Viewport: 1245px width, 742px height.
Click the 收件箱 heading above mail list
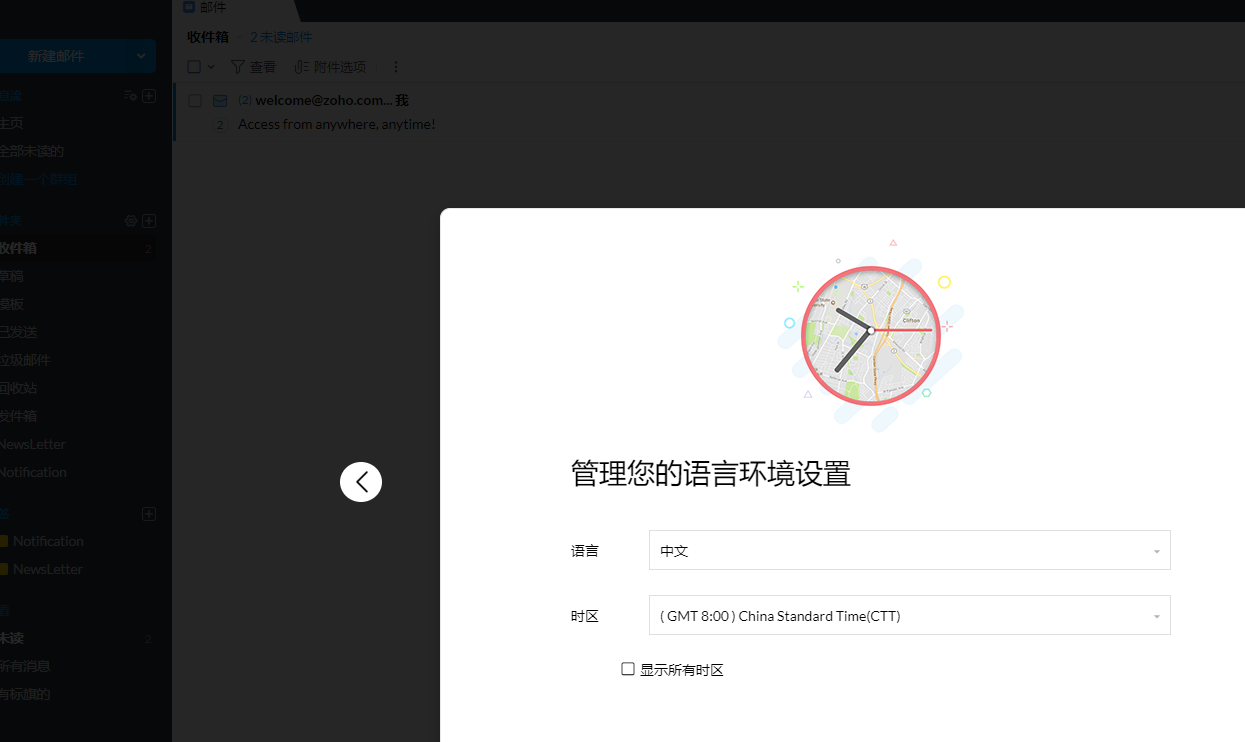[208, 37]
